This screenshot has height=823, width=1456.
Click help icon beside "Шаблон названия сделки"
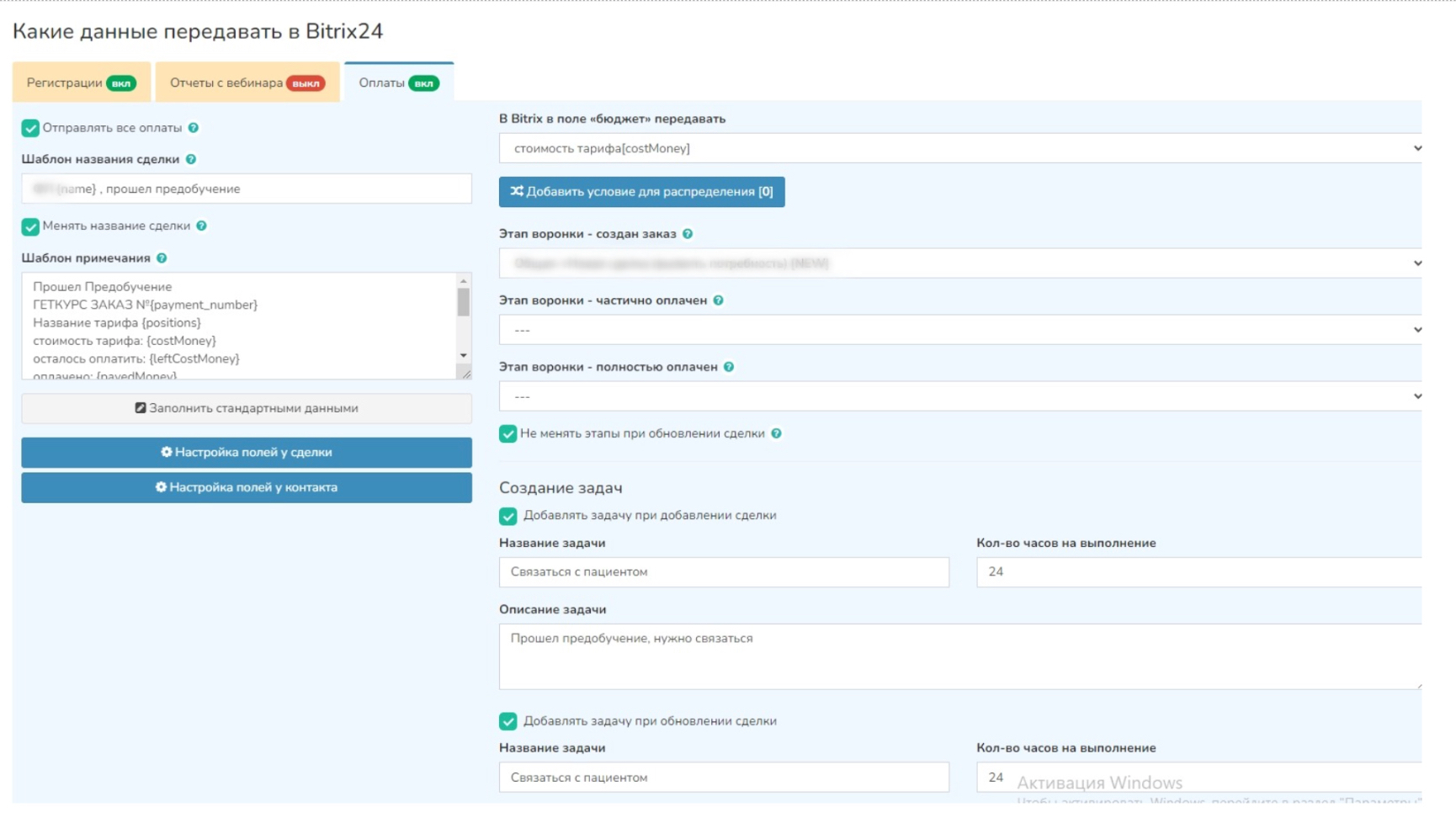coord(191,159)
